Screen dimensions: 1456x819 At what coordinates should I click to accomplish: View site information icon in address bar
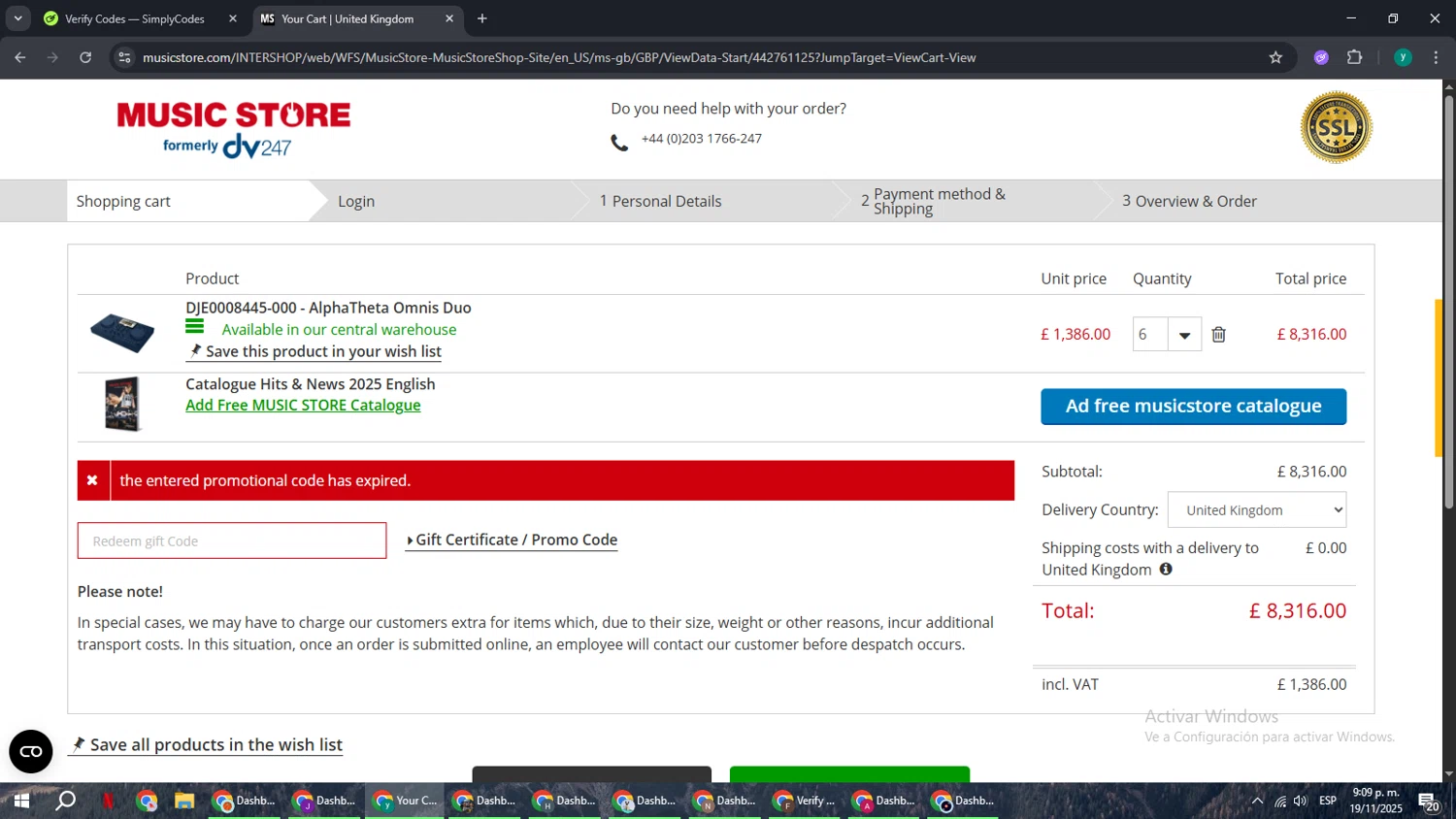124,57
